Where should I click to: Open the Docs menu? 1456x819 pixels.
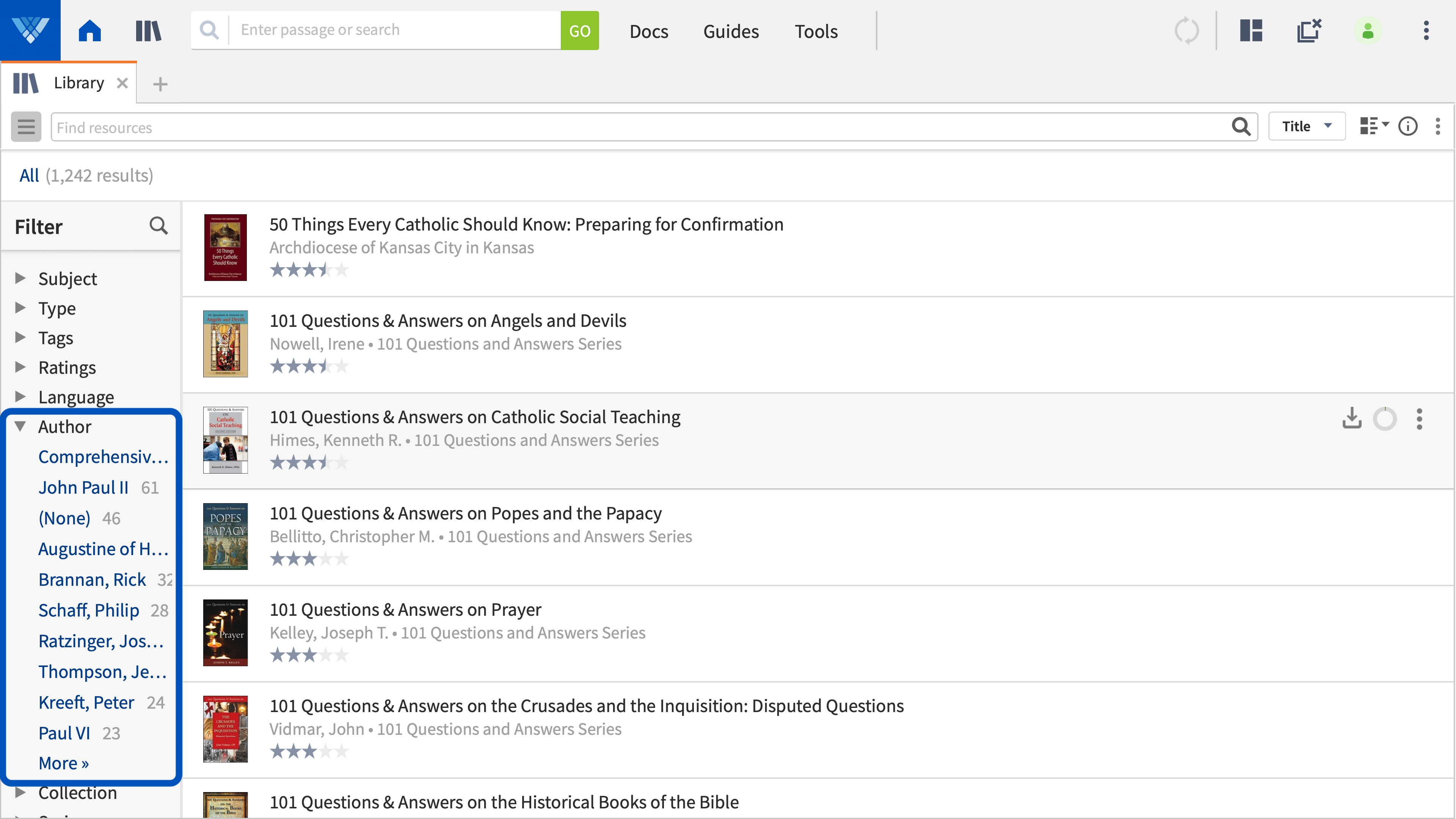649,31
